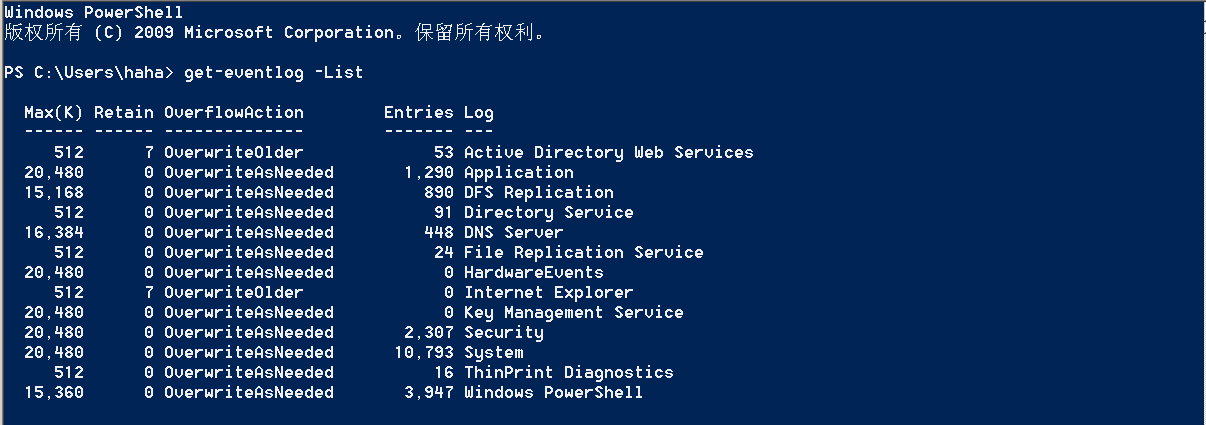Click the Entries column header
This screenshot has height=425, width=1206.
click(x=418, y=113)
